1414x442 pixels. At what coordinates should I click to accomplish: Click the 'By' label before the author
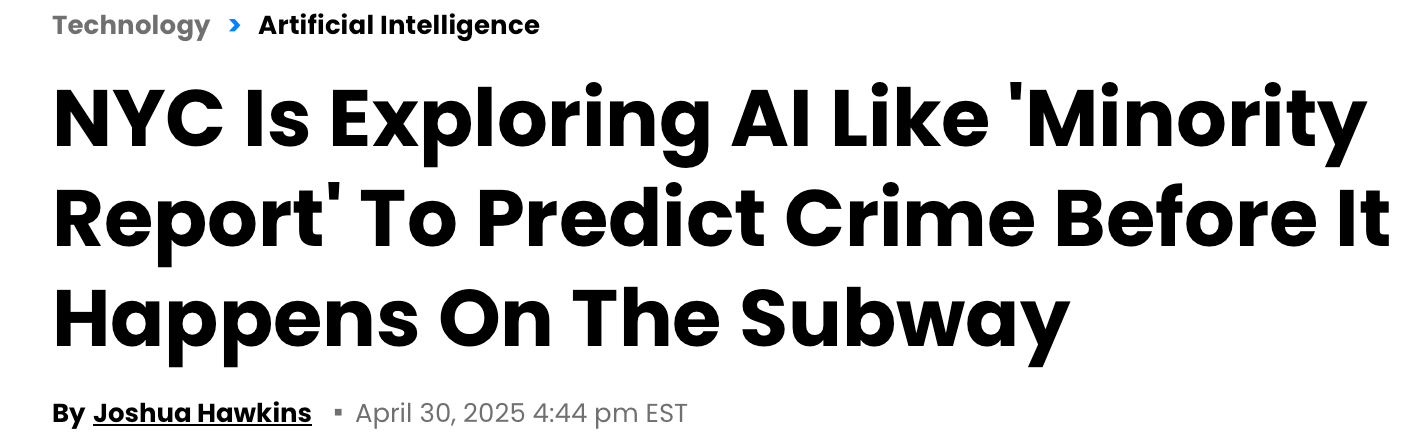(68, 413)
